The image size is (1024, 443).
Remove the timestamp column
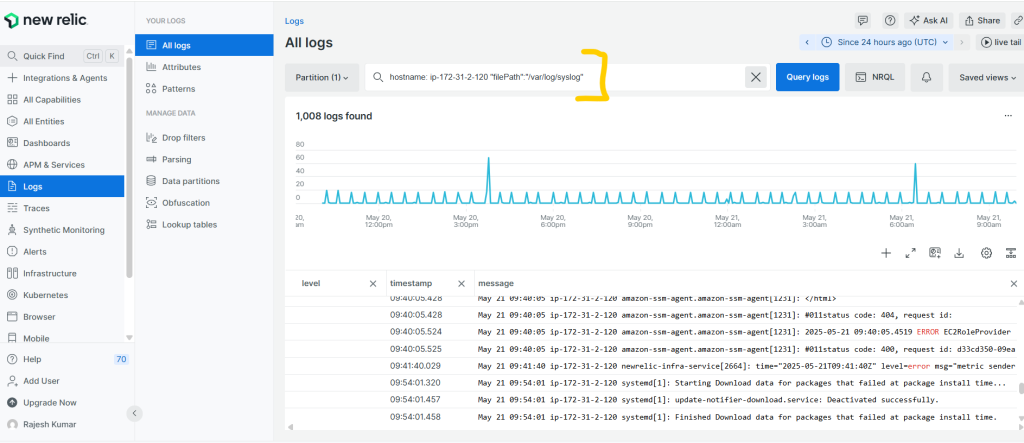pos(461,284)
